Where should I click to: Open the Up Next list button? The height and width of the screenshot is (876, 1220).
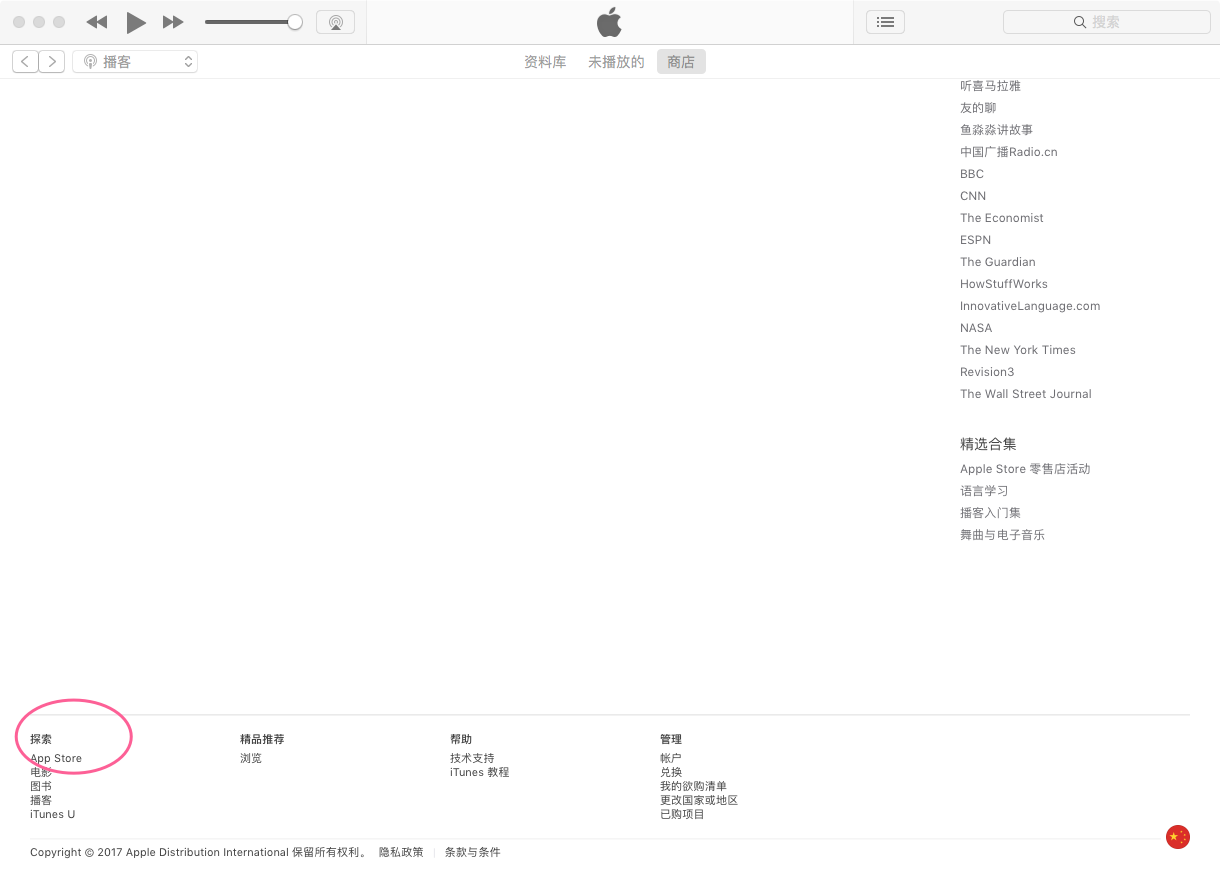point(885,22)
